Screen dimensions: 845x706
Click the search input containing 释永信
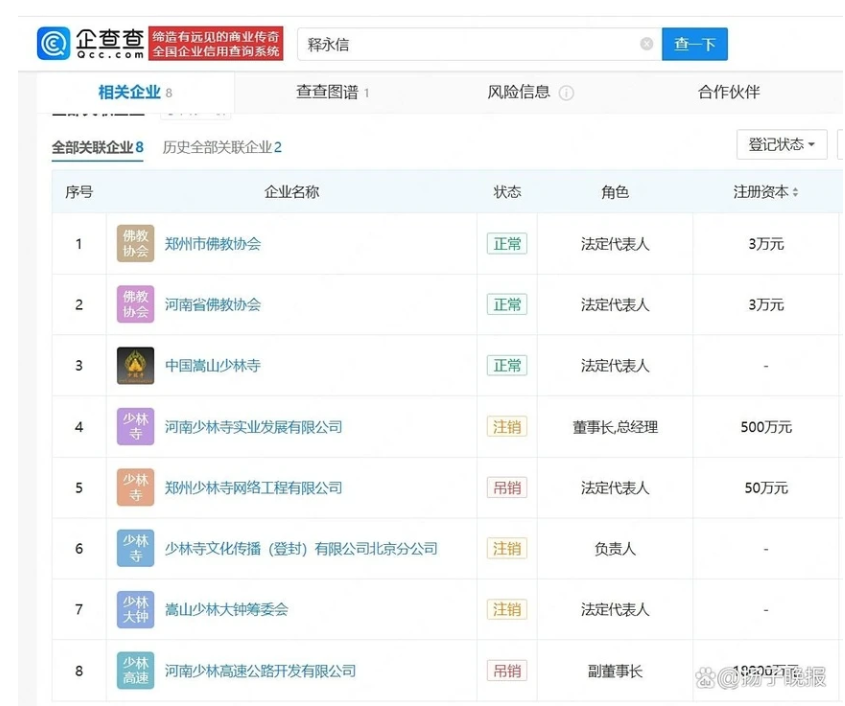click(x=470, y=44)
